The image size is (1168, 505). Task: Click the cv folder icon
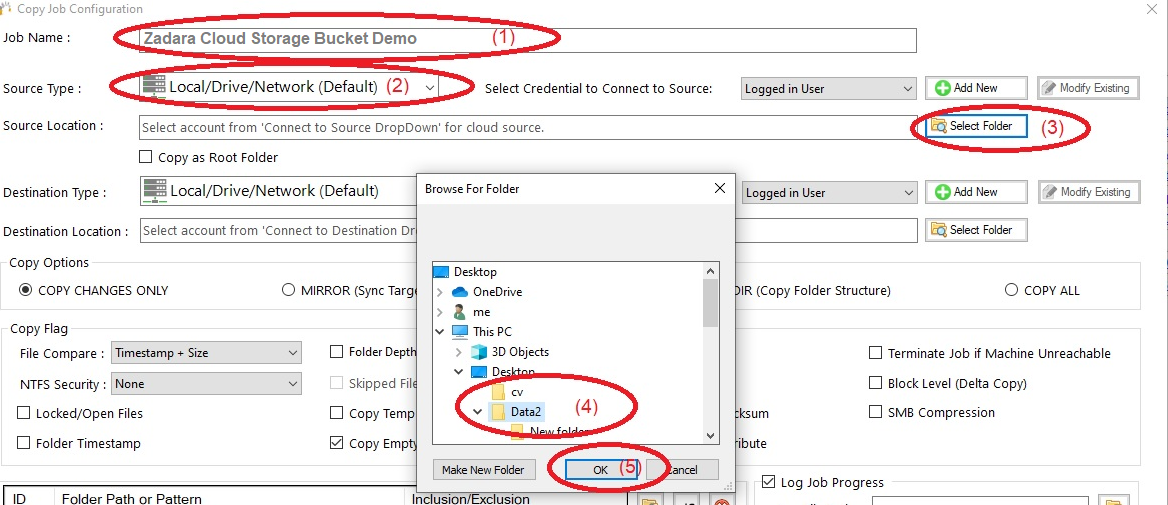click(497, 392)
